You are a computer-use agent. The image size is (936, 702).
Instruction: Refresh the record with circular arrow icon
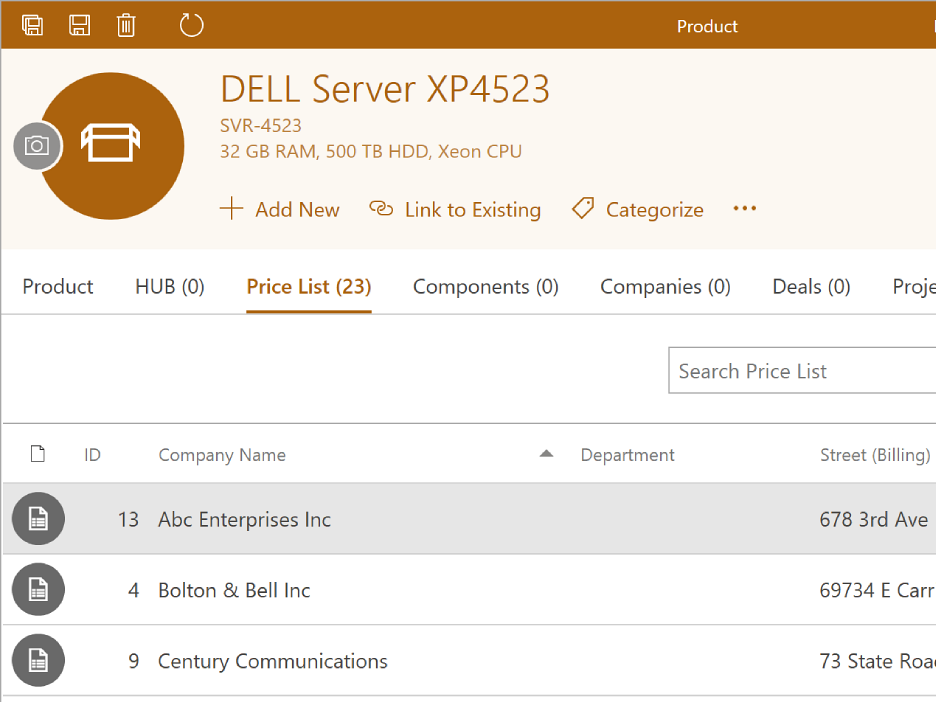[192, 25]
